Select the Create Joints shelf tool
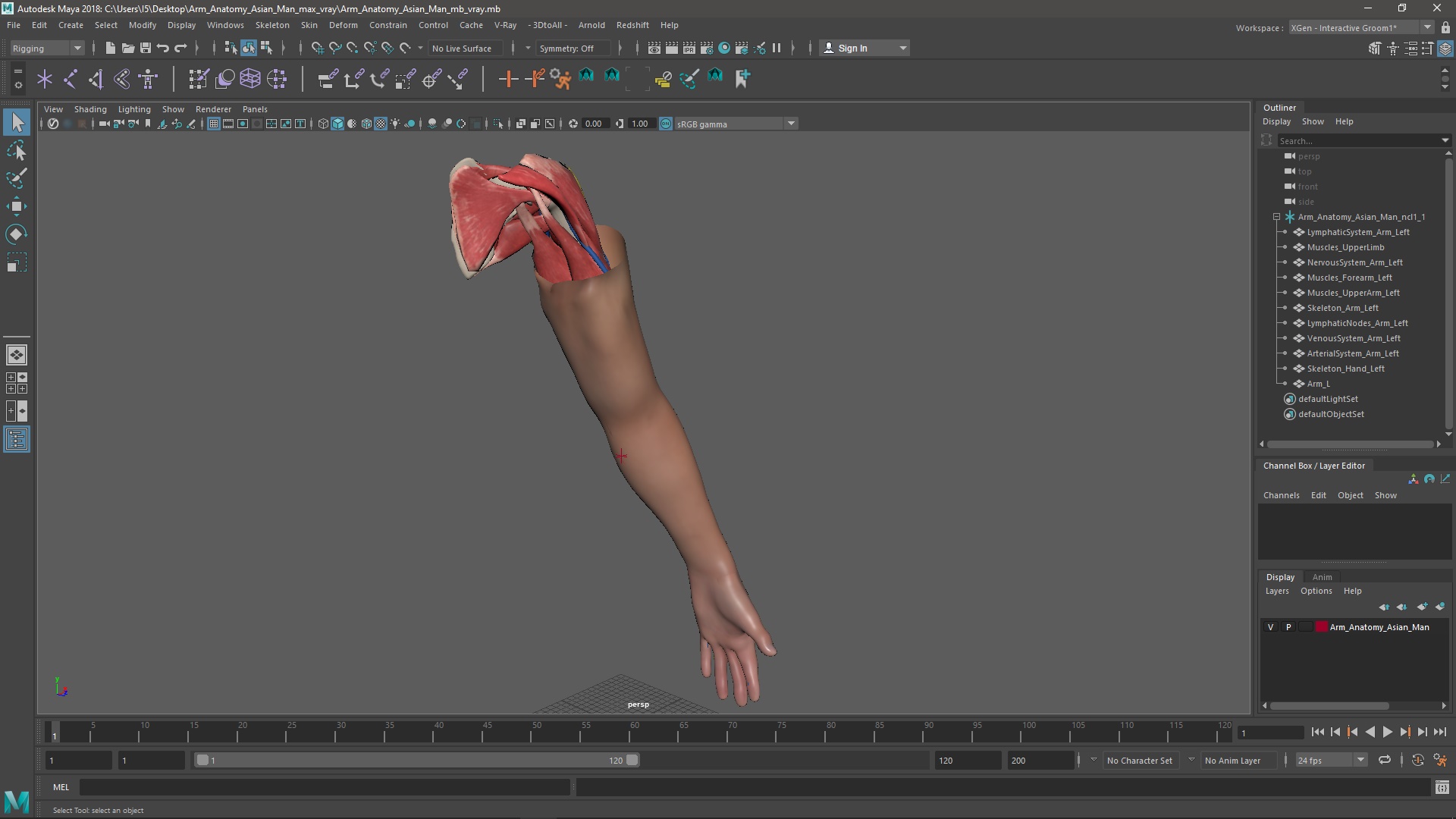The width and height of the screenshot is (1456, 819). click(70, 78)
